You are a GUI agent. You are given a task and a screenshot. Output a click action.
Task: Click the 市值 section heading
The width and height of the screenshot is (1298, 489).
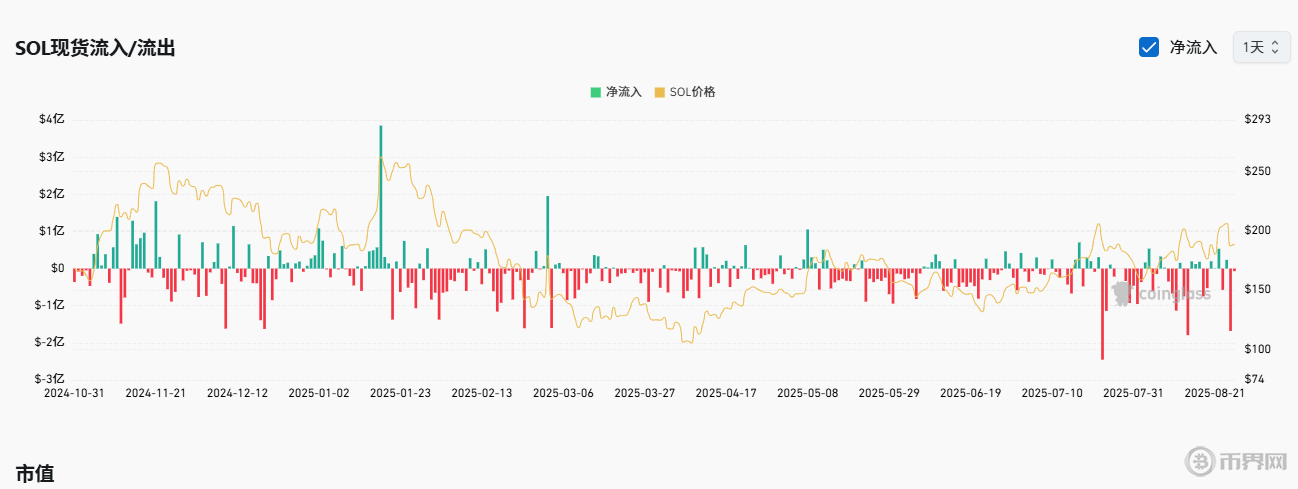tap(34, 473)
